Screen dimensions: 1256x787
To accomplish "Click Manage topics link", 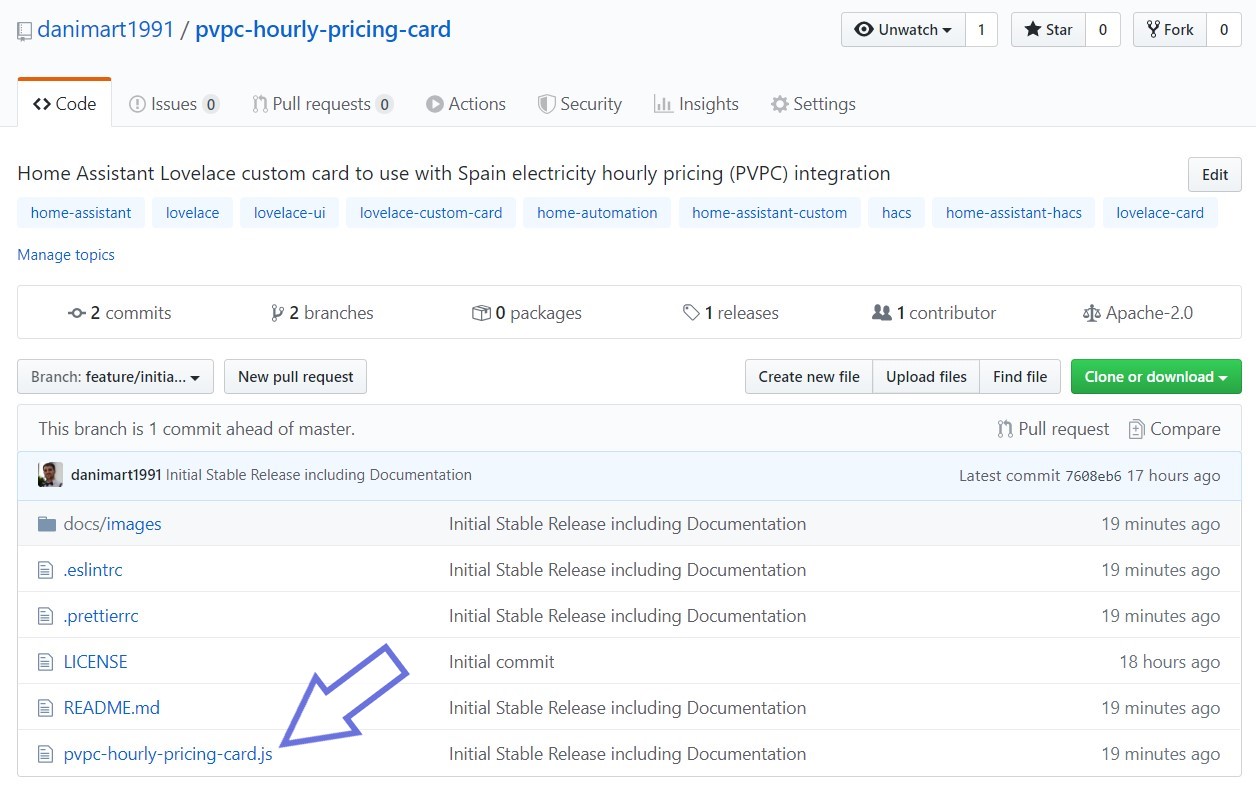I will pyautogui.click(x=66, y=255).
